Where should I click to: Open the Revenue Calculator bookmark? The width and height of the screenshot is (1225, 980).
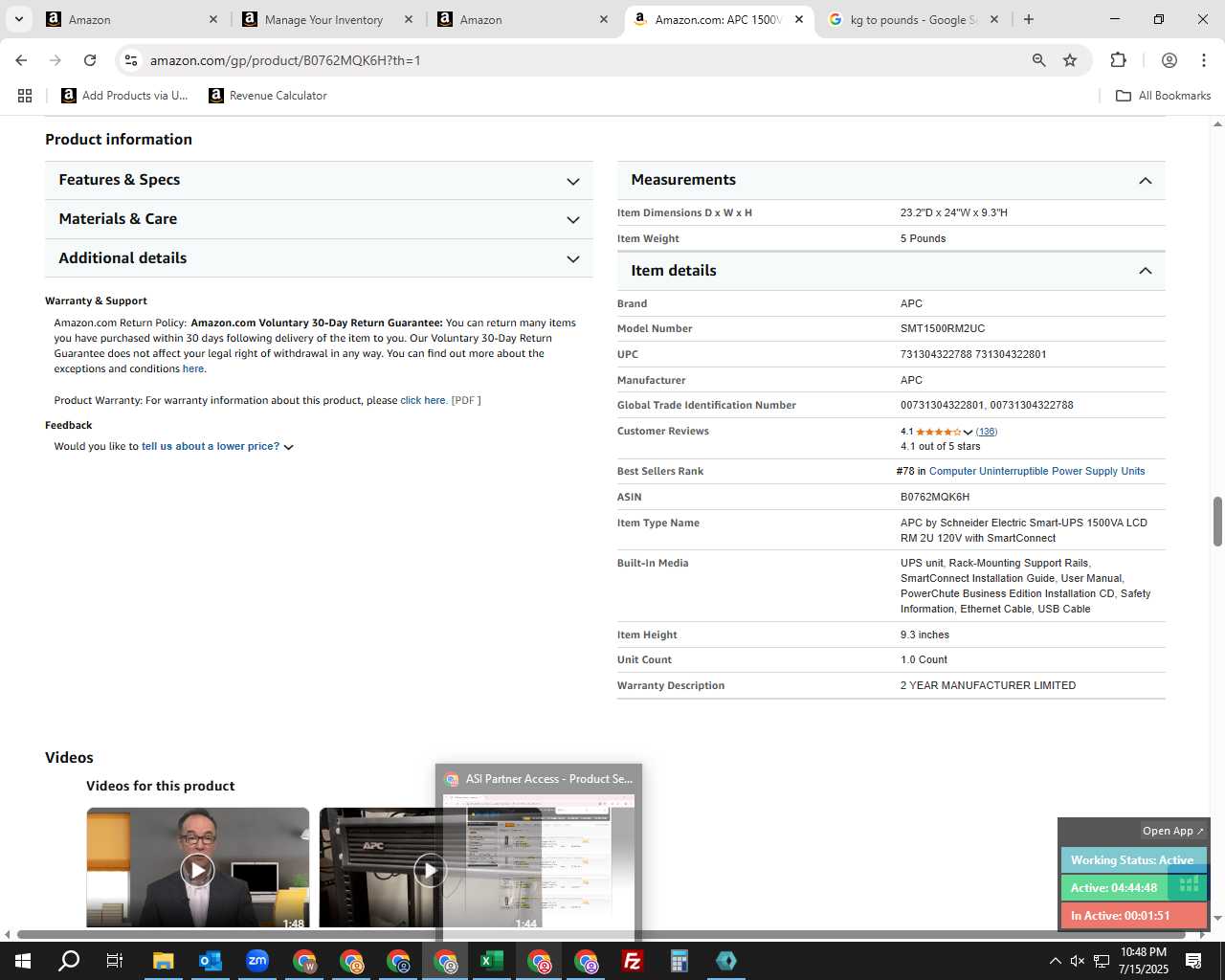268,96
